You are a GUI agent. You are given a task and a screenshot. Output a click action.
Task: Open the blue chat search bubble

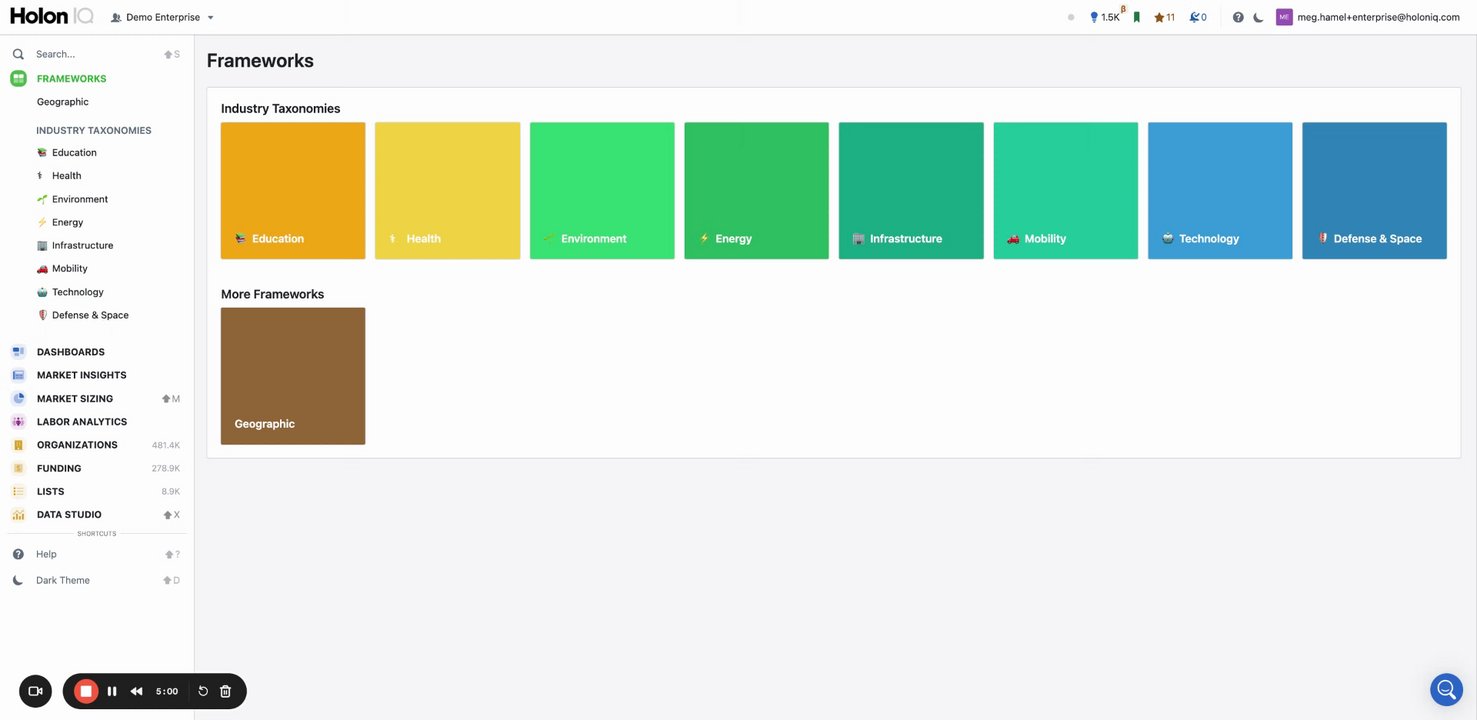[1446, 689]
